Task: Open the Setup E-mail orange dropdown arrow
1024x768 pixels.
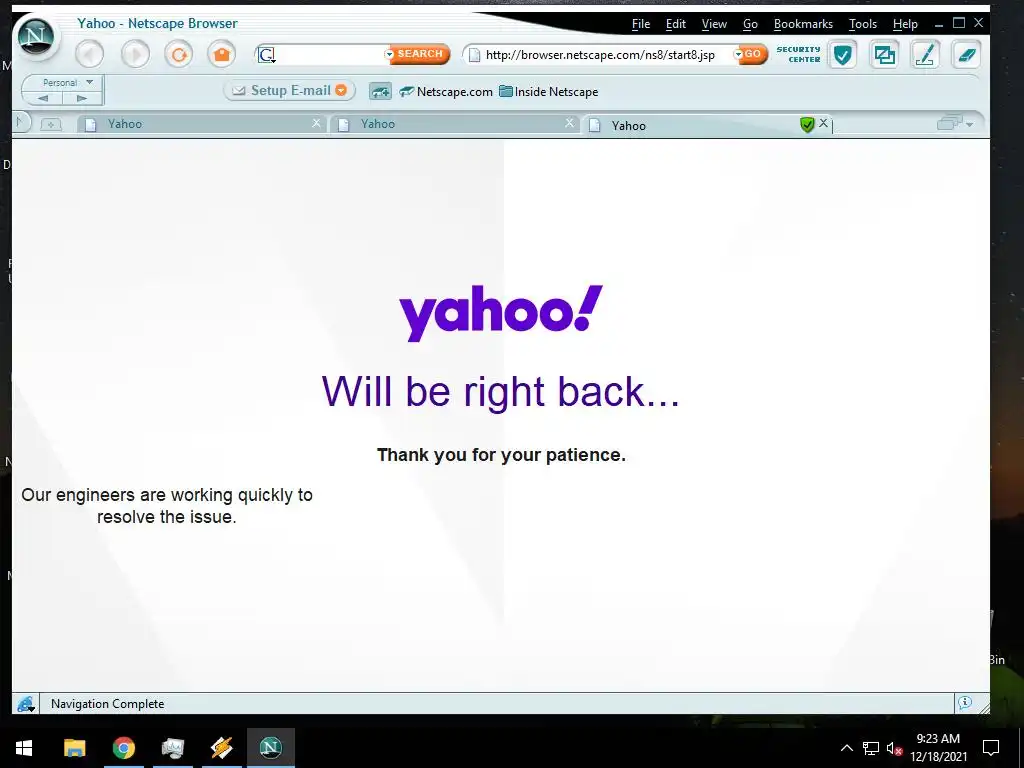Action: (341, 90)
